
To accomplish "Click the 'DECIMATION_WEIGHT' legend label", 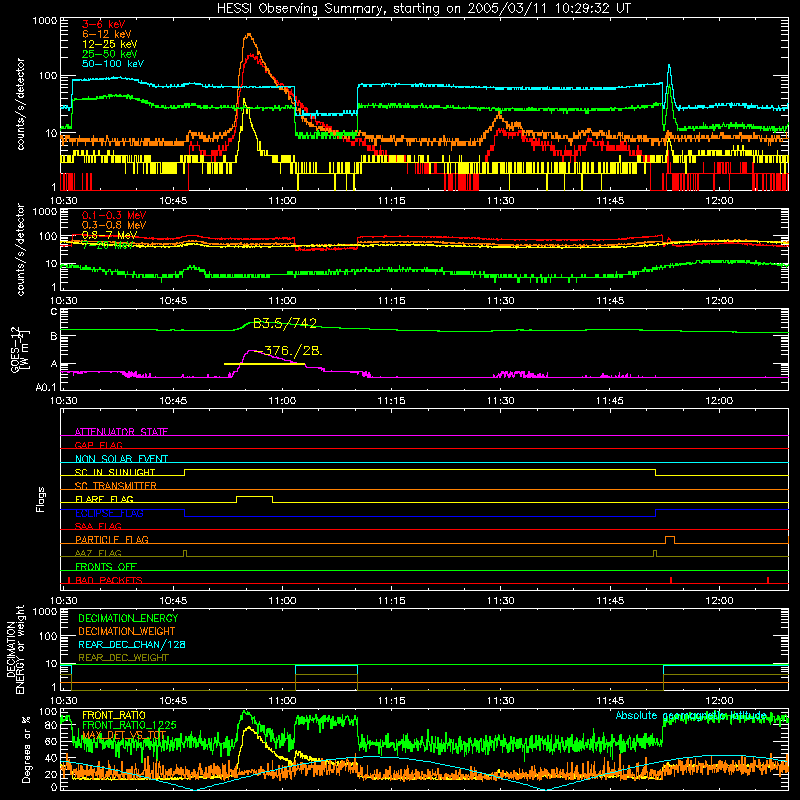I will pyautogui.click(x=127, y=631).
